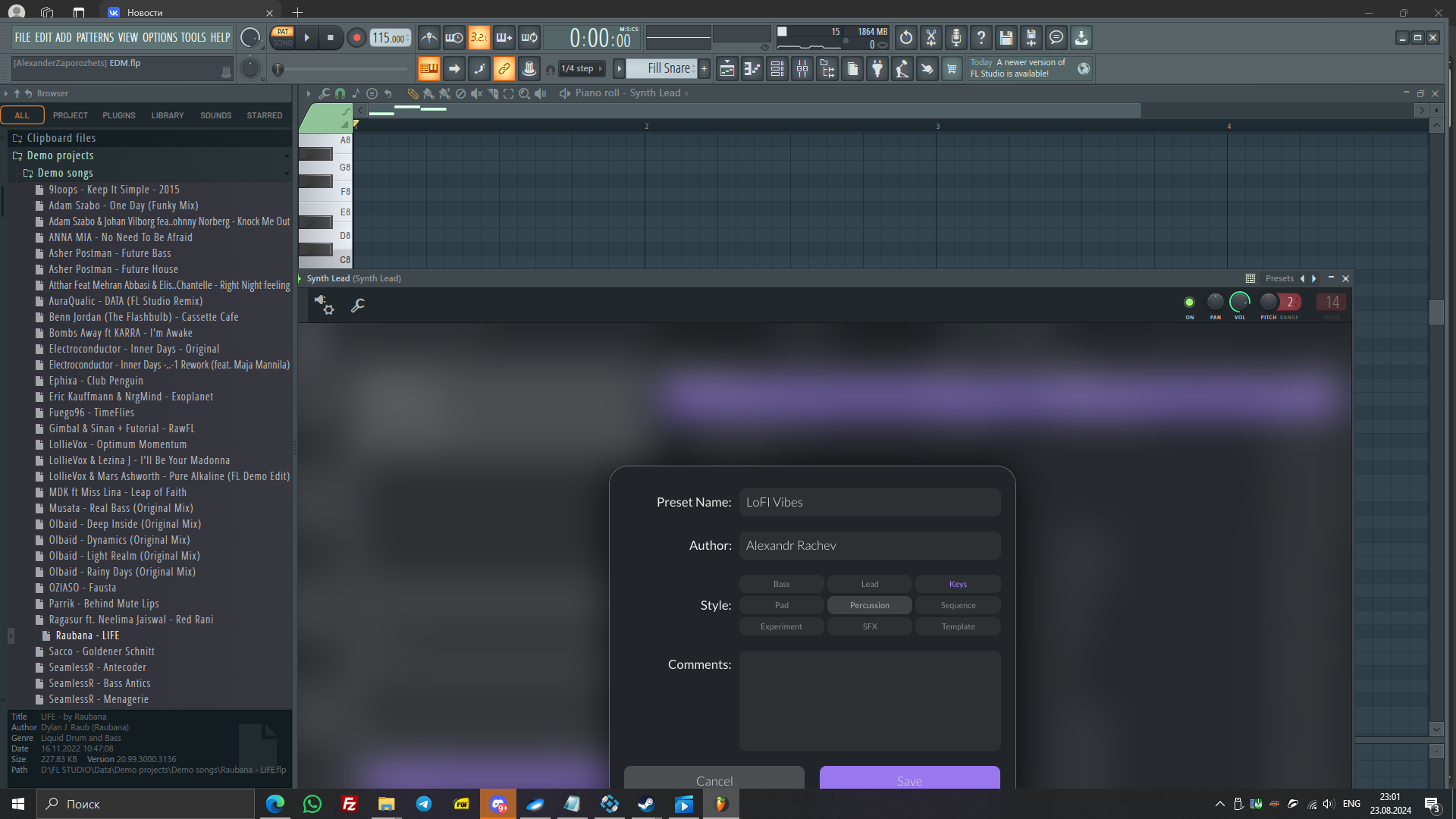Open the 1/4 step snap dropdown

(x=582, y=69)
